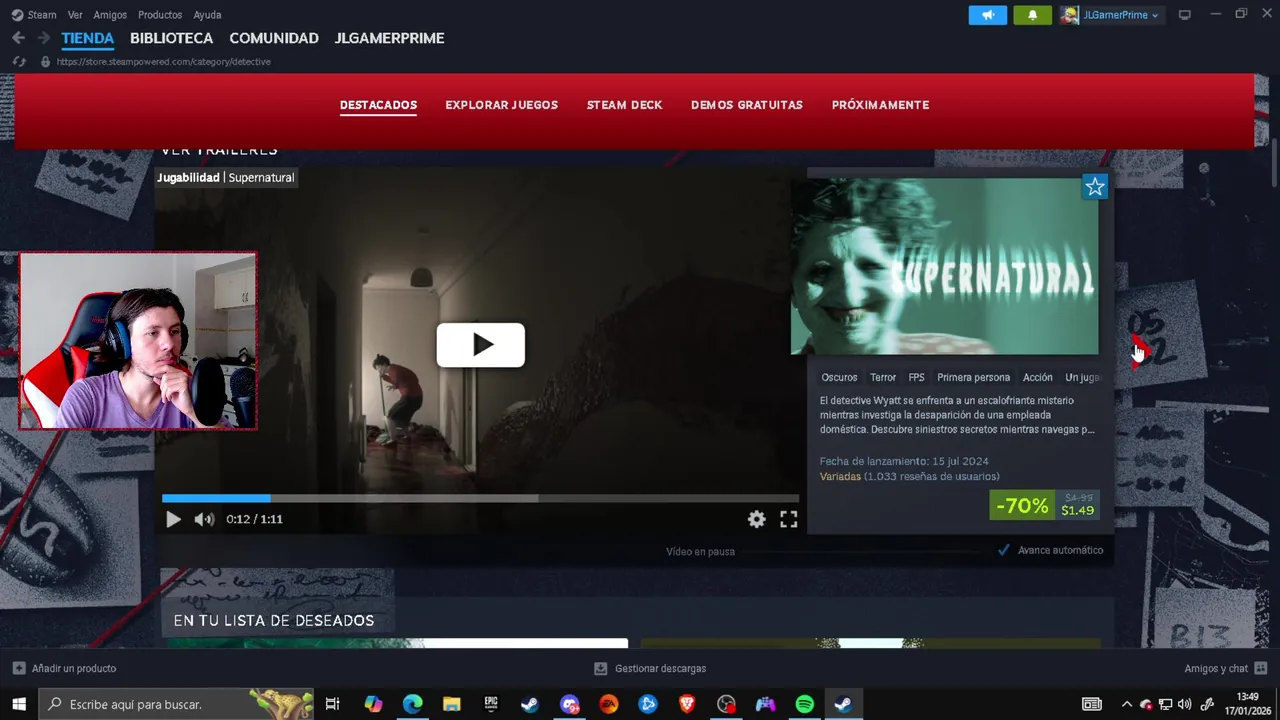
Task: Open the Steam menu
Action: tap(34, 15)
